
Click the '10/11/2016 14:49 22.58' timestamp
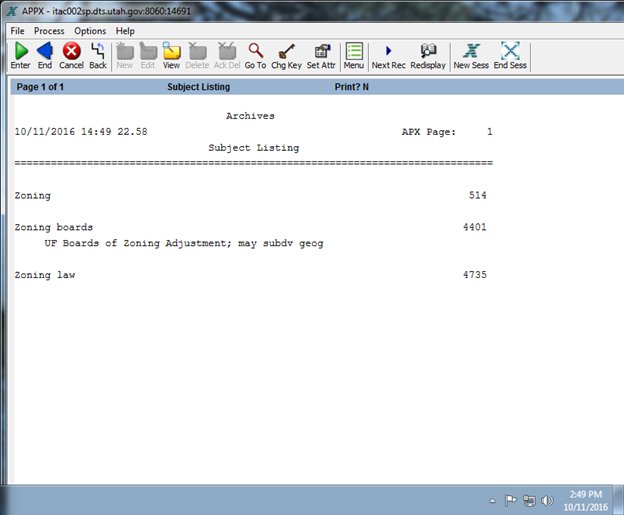coord(81,132)
